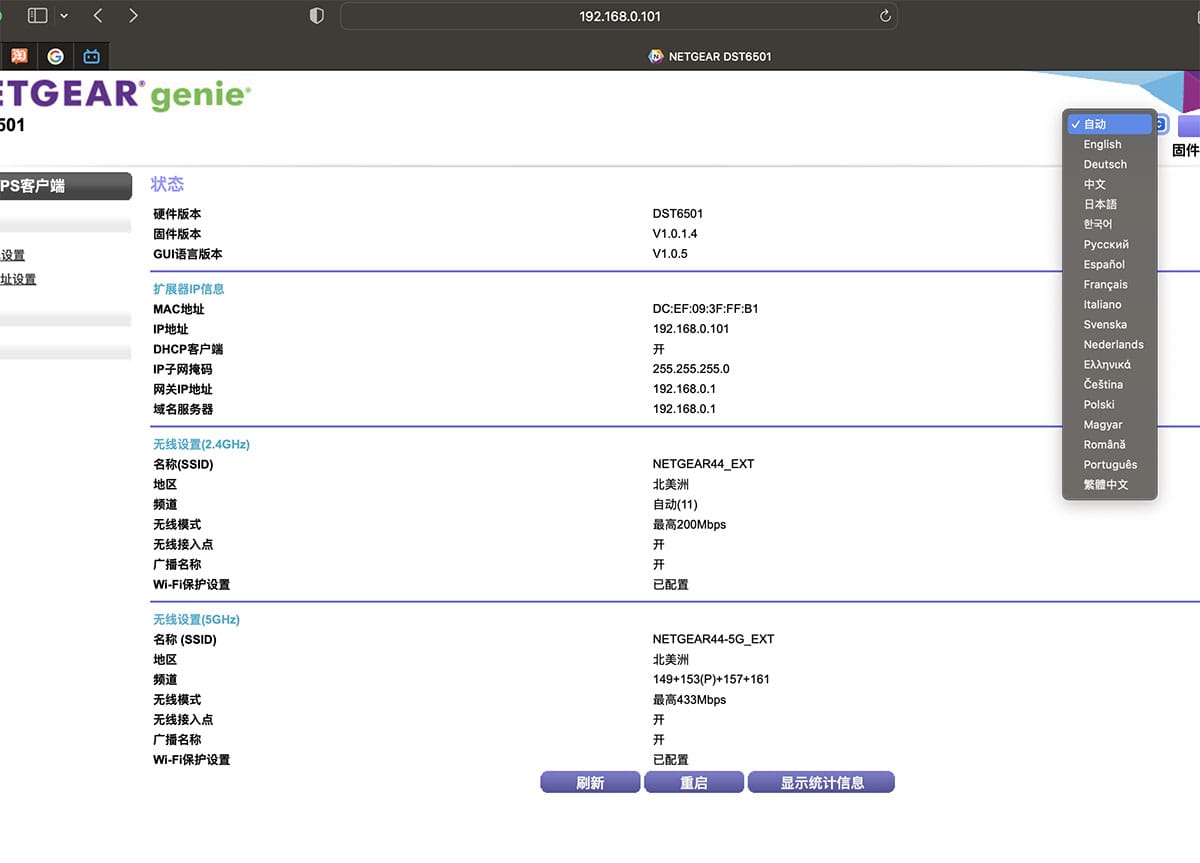Choose 繁體中文 at the bottom of the list
1200x863 pixels.
click(x=1106, y=484)
